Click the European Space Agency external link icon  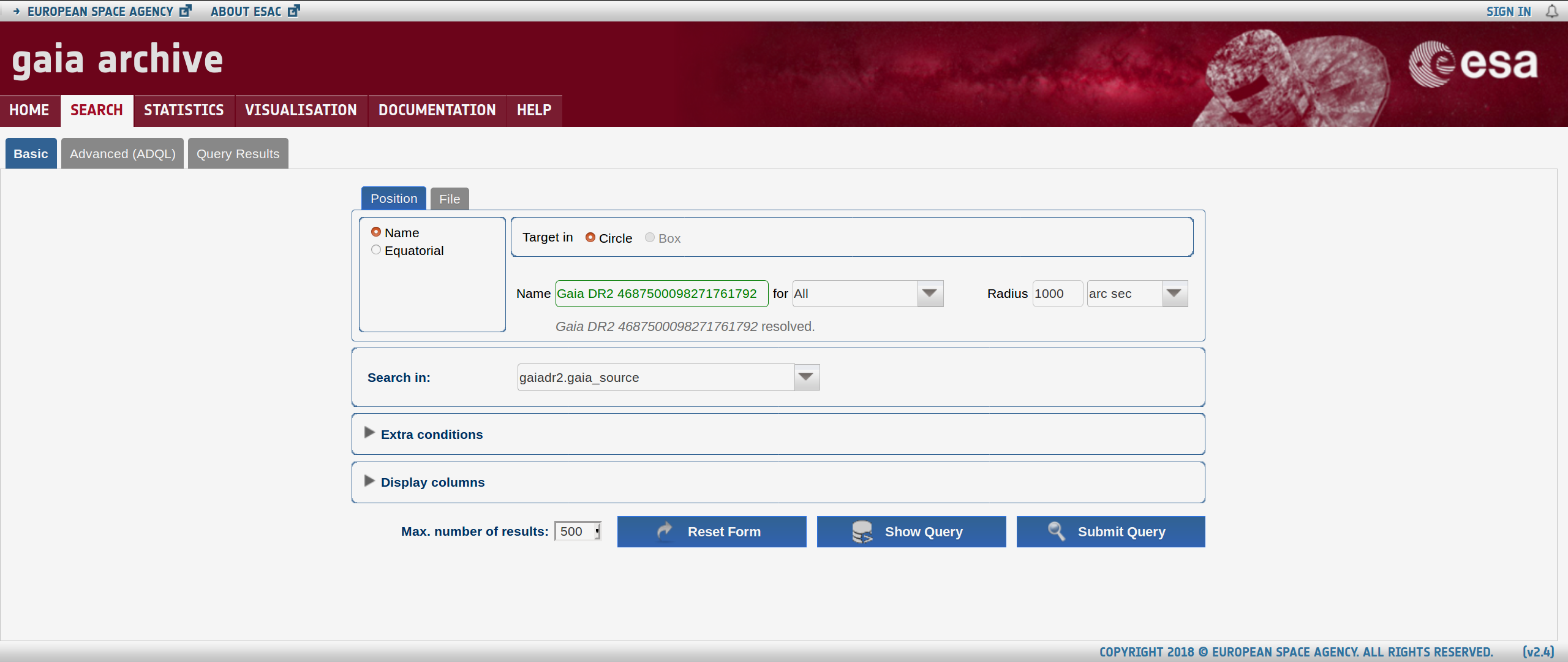coord(185,11)
